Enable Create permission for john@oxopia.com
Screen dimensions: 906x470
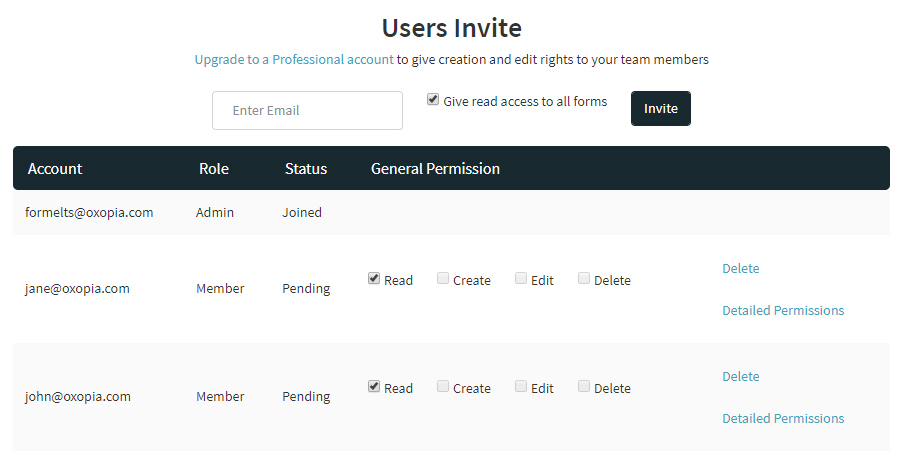pos(443,387)
